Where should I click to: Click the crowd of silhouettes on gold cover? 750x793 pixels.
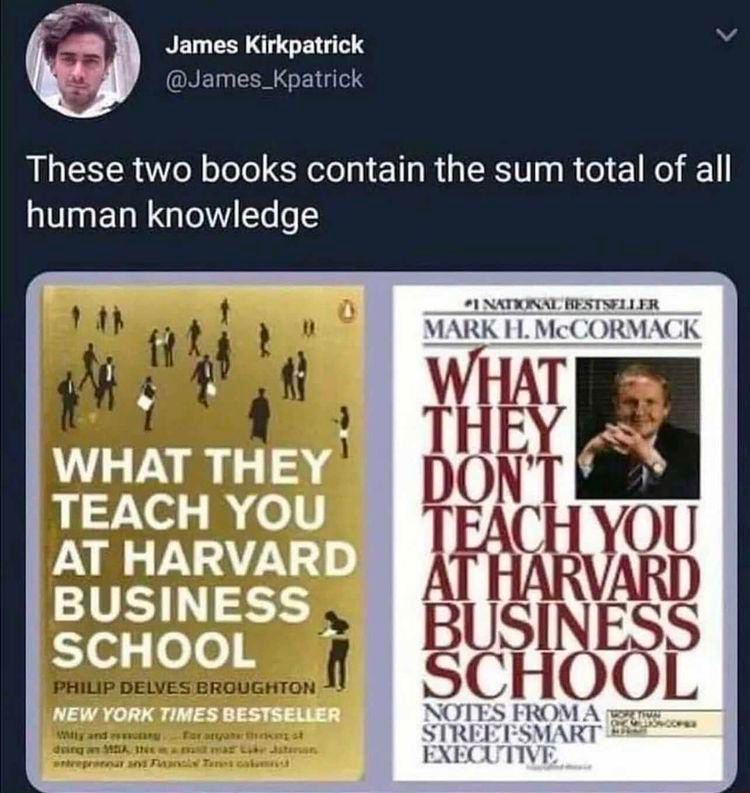[x=202, y=369]
